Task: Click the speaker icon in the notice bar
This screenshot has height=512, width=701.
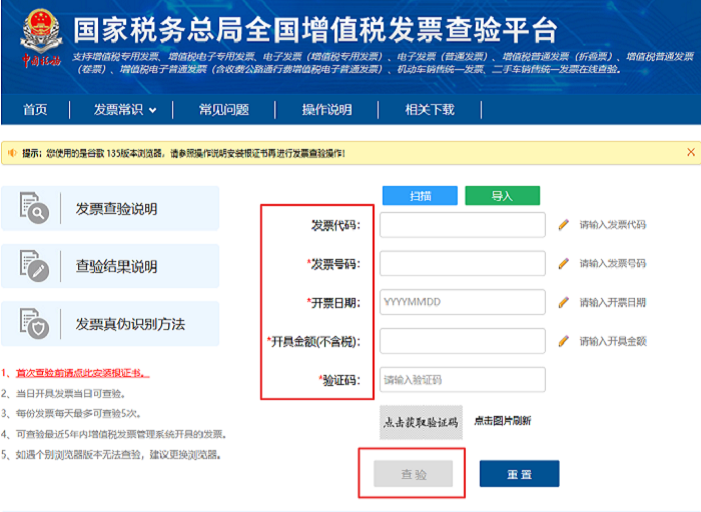Action: tap(12, 153)
